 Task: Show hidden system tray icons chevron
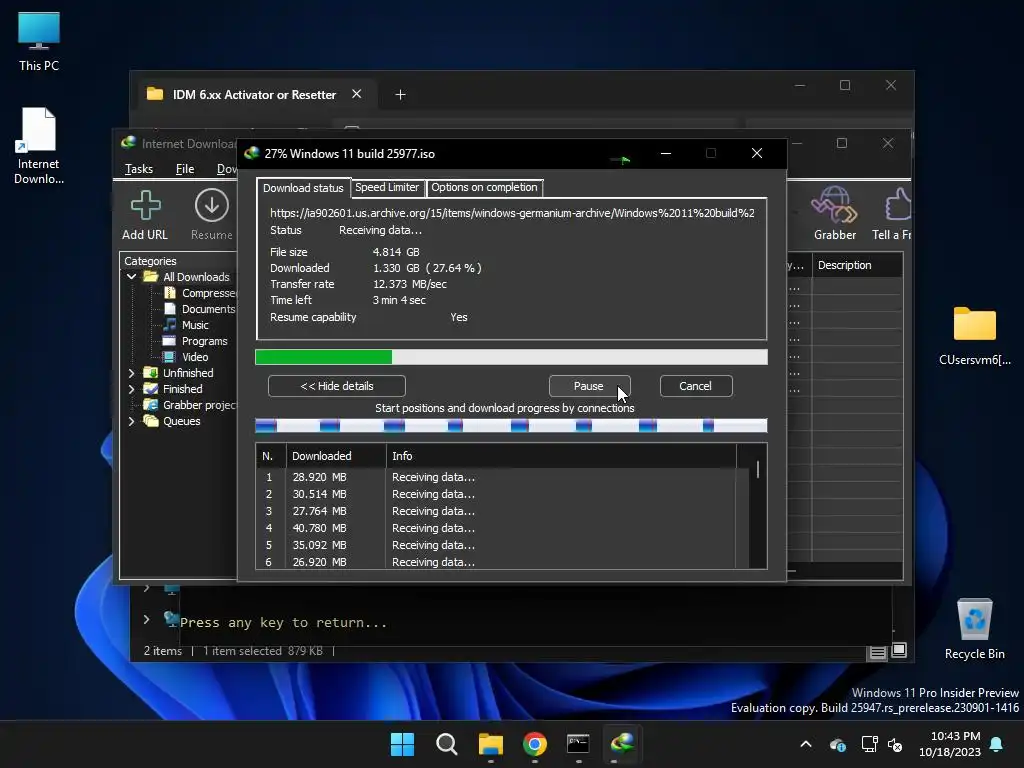click(x=806, y=744)
